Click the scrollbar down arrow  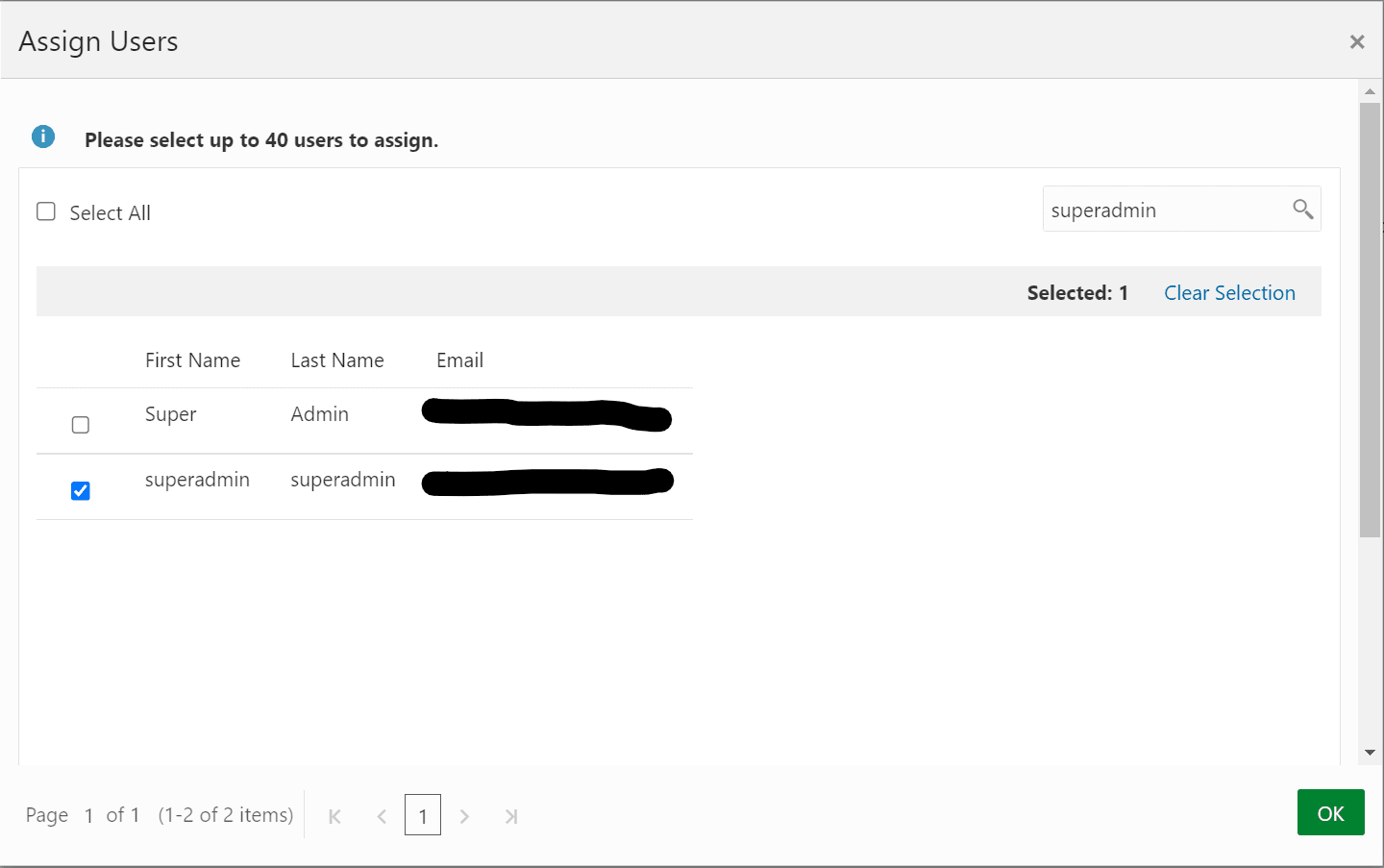(x=1370, y=752)
